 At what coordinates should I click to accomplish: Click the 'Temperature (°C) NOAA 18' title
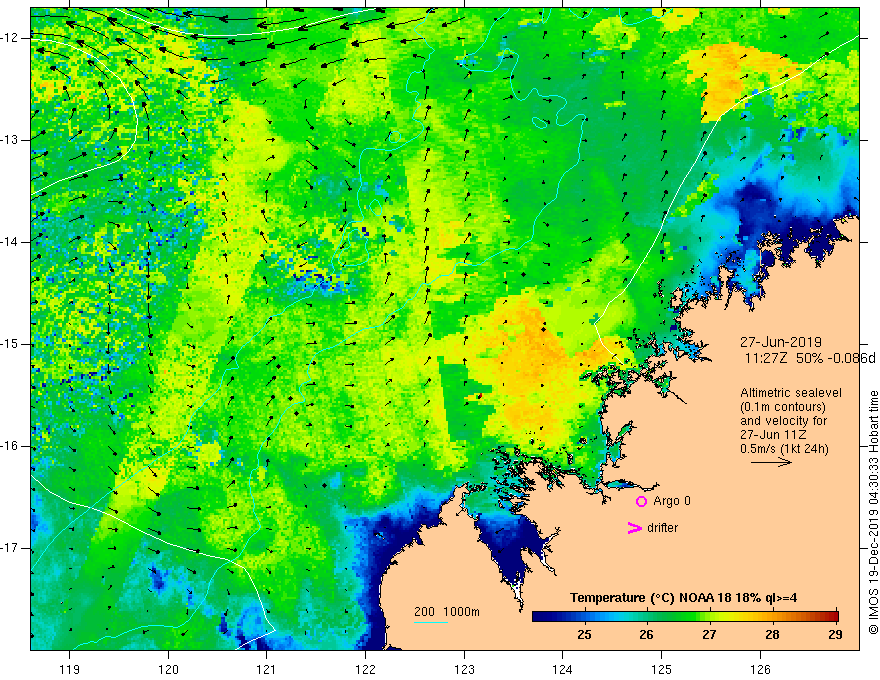(683, 598)
